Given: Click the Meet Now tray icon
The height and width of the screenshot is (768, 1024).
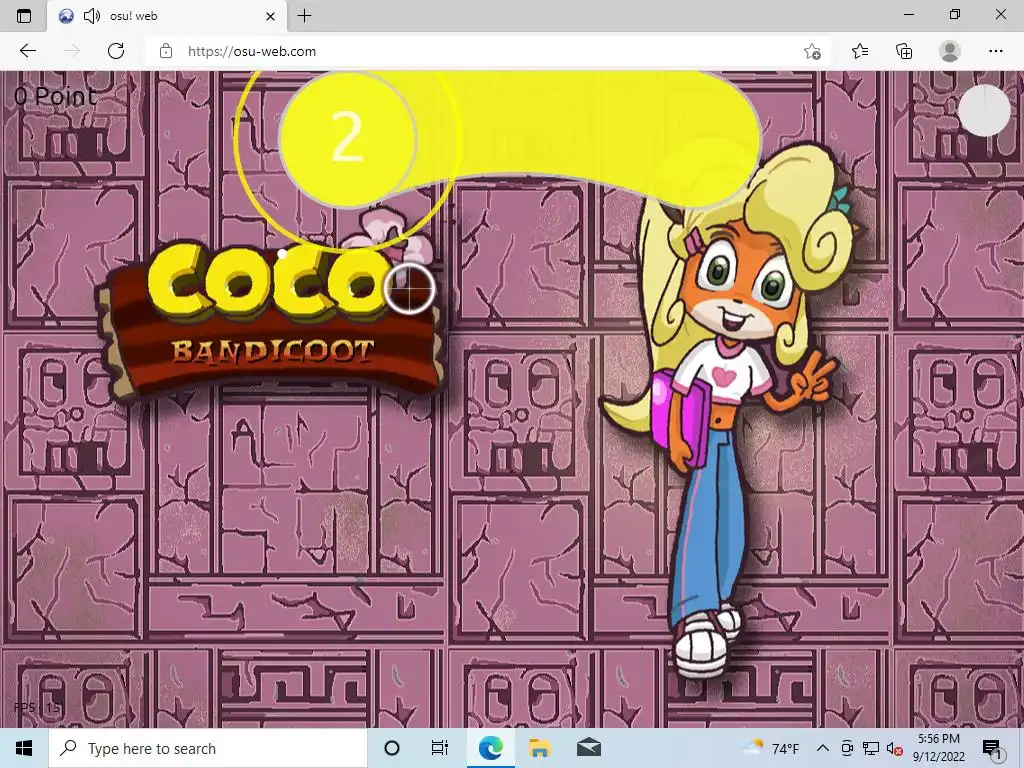Looking at the screenshot, I should 847,748.
